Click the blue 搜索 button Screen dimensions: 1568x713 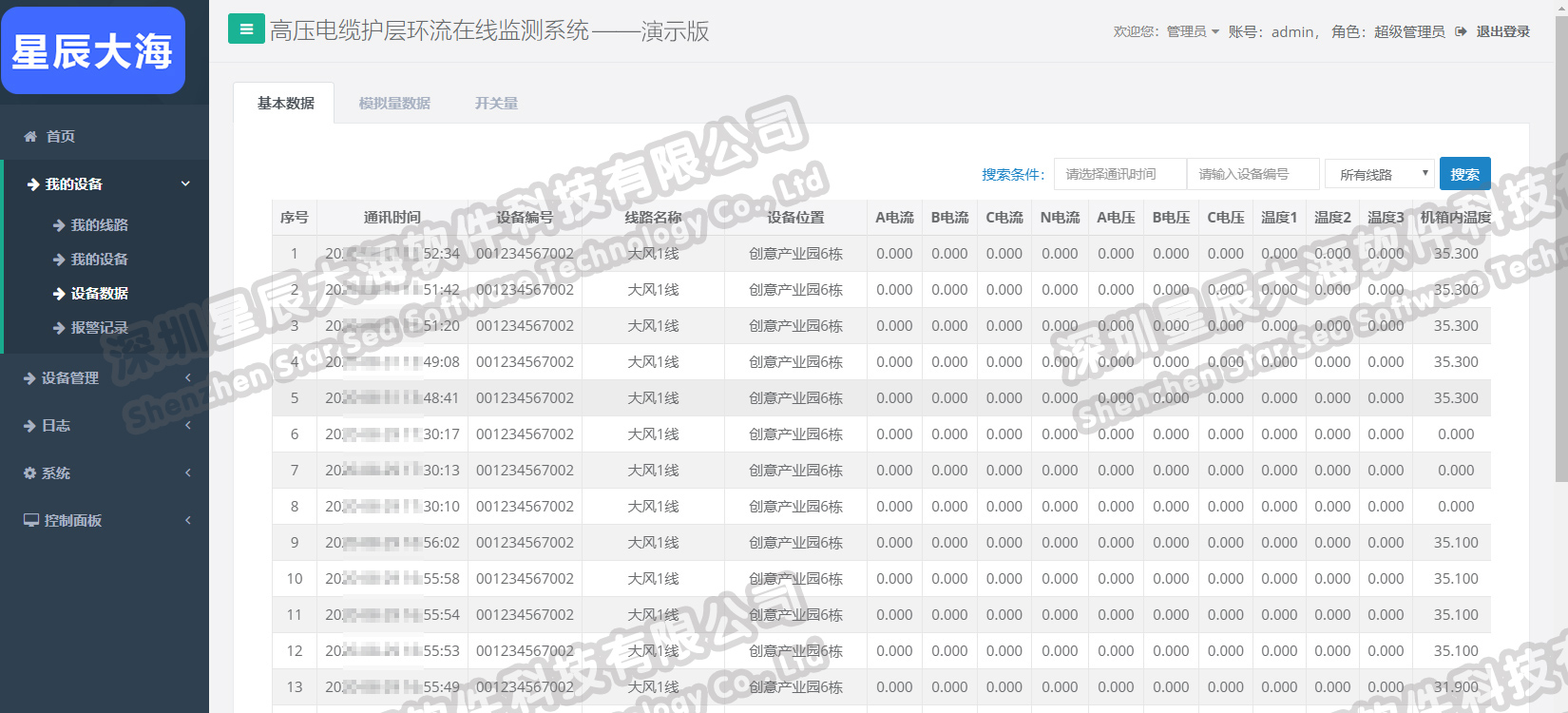tap(1464, 174)
